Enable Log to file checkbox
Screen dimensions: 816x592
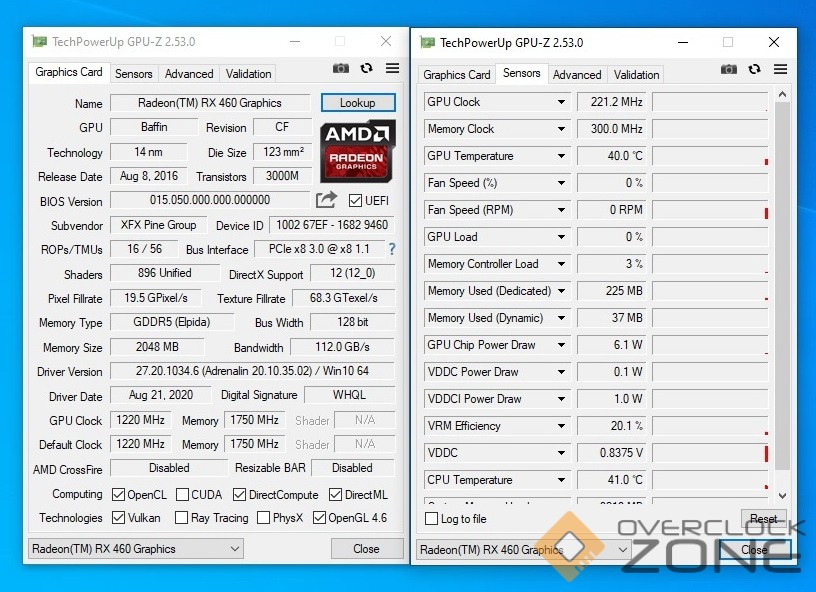pos(431,519)
